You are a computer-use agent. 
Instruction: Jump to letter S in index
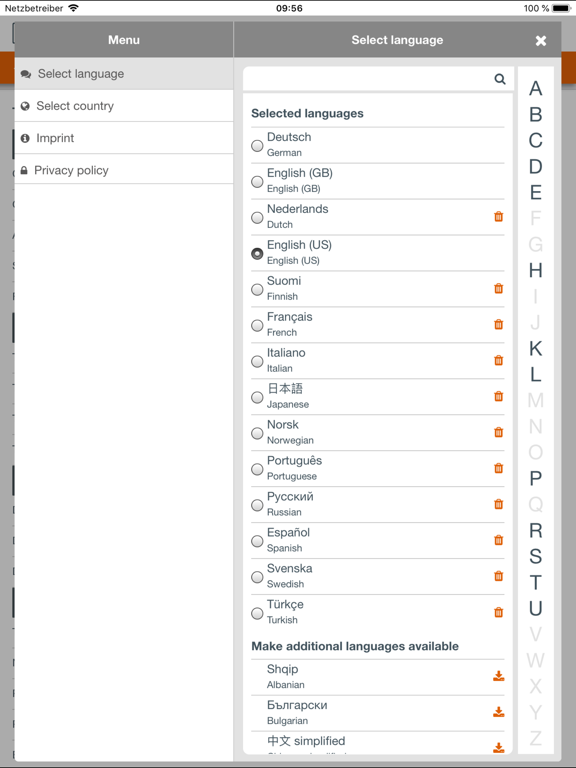pyautogui.click(x=535, y=556)
